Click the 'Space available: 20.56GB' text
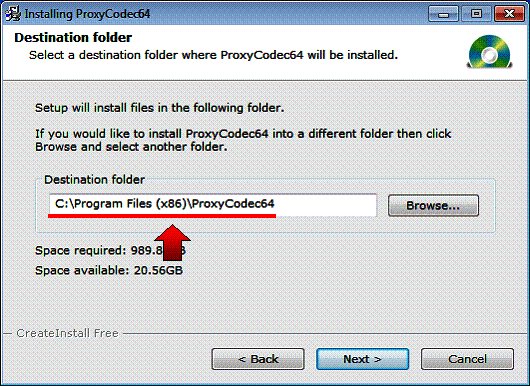Viewport: 530px width, 386px height. point(109,270)
